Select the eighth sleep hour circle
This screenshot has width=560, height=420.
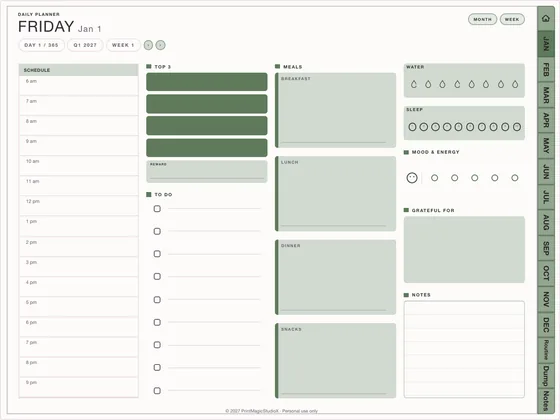tap(493, 127)
